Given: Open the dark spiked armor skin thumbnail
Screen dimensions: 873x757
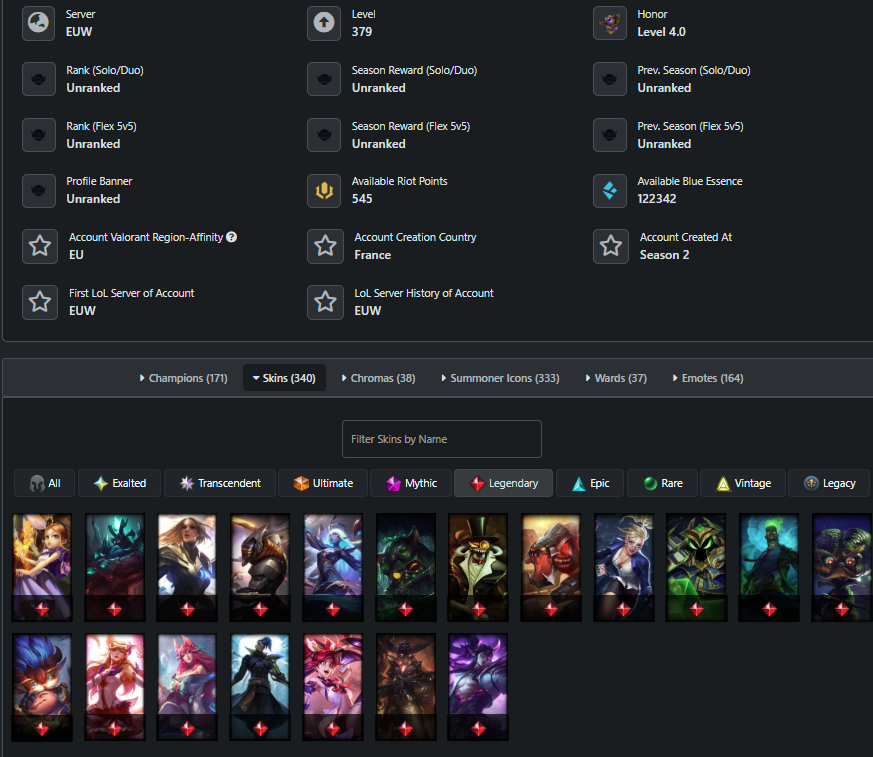Looking at the screenshot, I should [x=406, y=687].
